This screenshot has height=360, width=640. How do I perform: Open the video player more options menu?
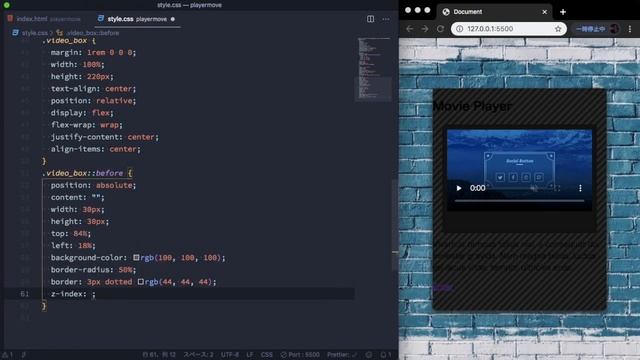click(580, 188)
